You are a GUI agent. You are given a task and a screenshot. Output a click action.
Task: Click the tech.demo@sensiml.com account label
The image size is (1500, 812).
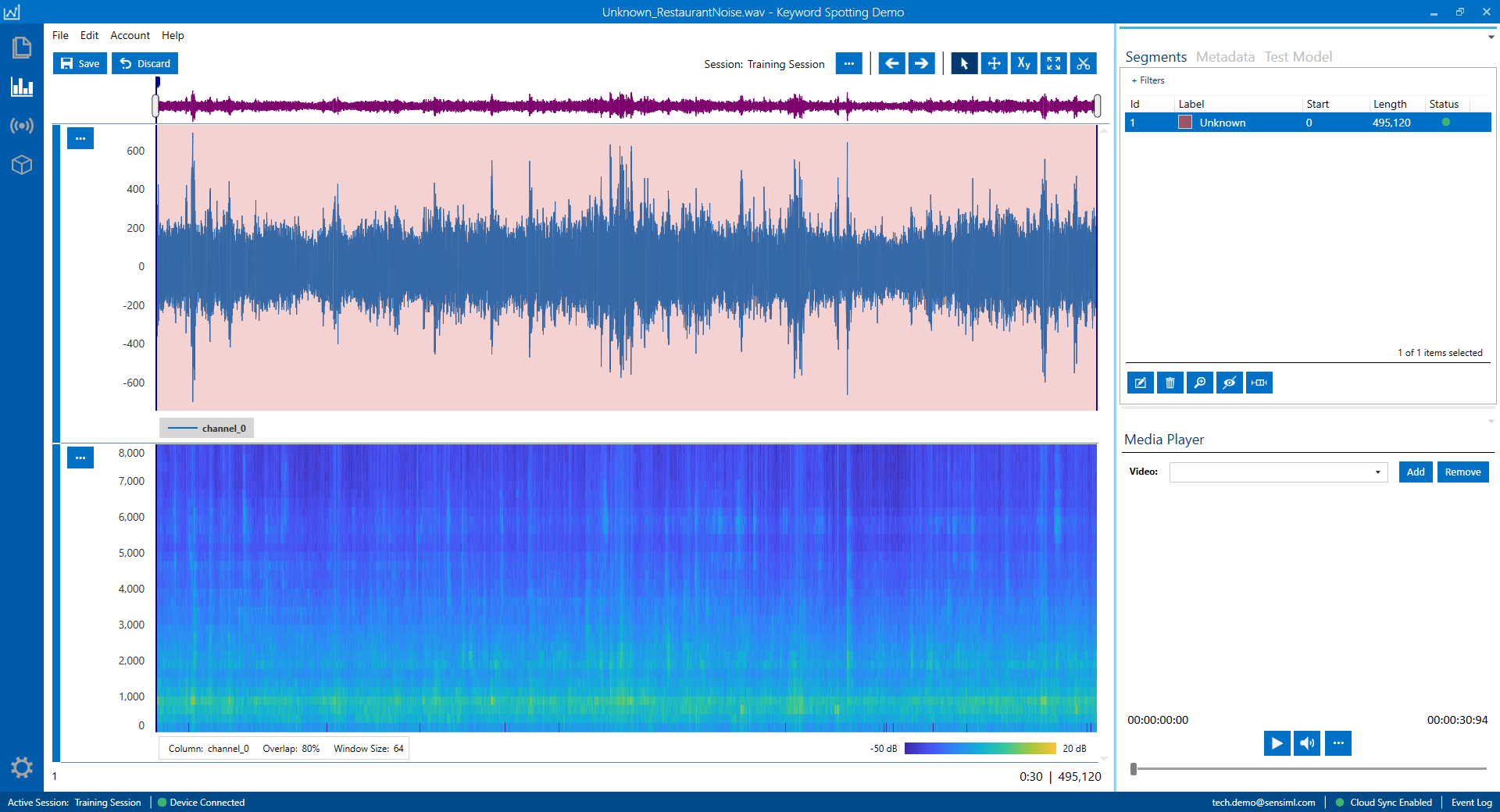click(1263, 803)
